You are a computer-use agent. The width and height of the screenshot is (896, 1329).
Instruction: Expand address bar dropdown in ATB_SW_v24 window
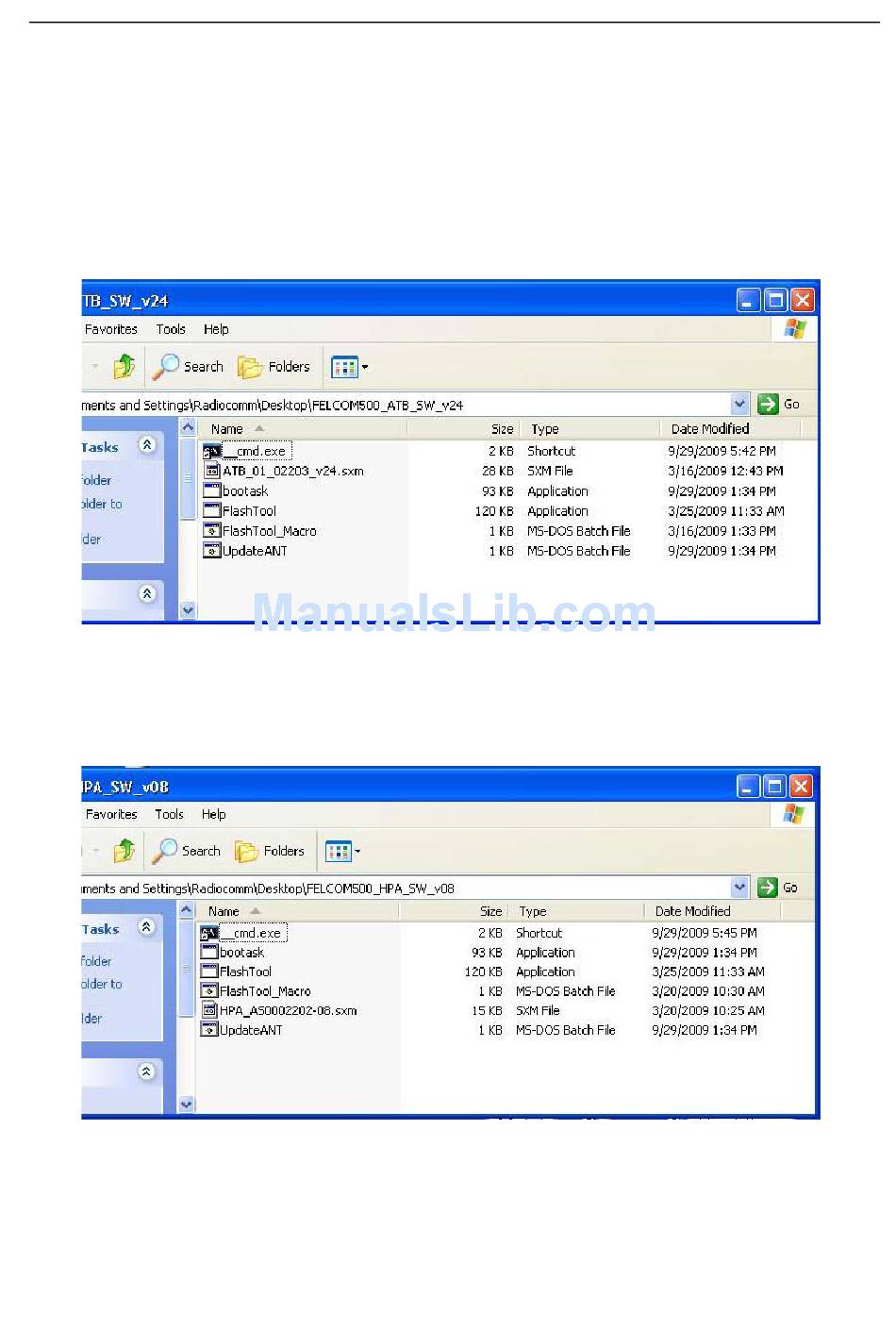pos(740,404)
